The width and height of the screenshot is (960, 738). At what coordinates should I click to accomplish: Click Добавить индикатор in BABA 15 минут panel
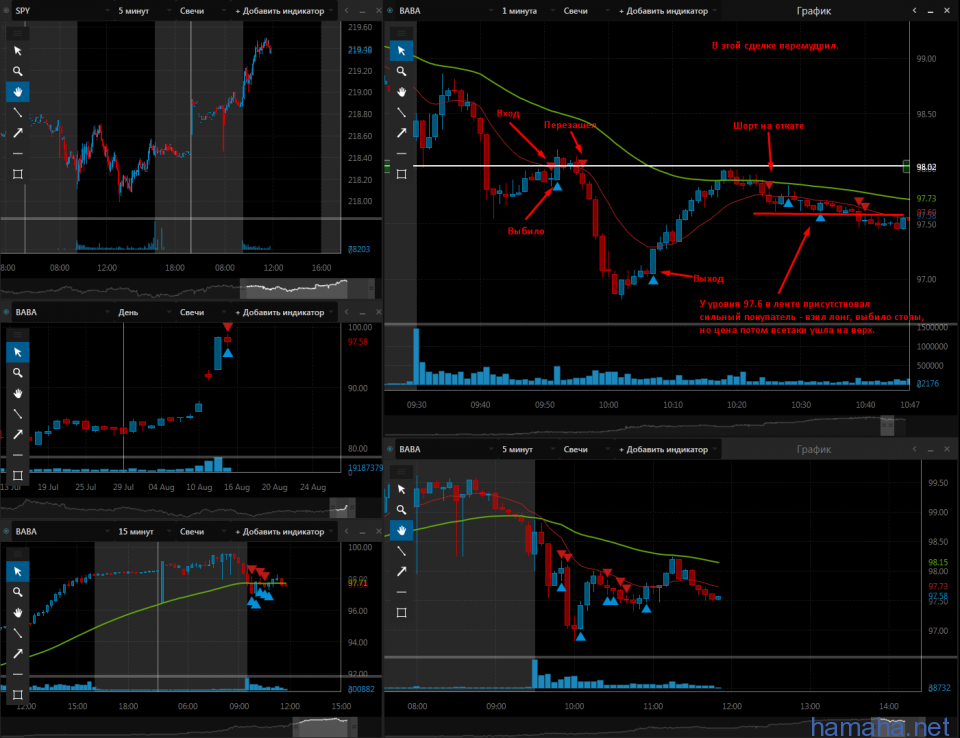pyautogui.click(x=284, y=532)
